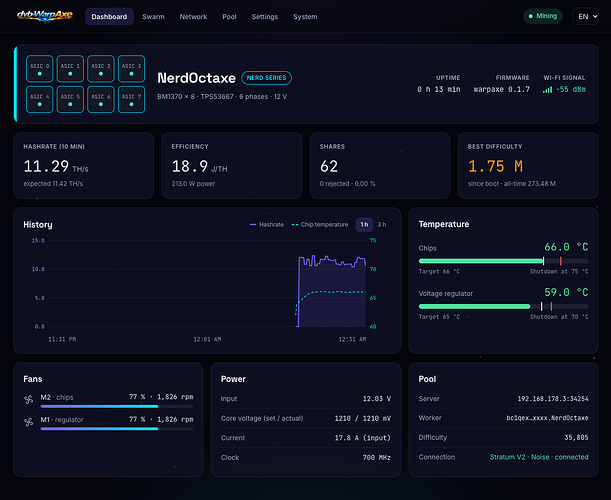The width and height of the screenshot is (611, 500).
Task: Click the uptime value 0 h 13 min
Action: (439, 89)
